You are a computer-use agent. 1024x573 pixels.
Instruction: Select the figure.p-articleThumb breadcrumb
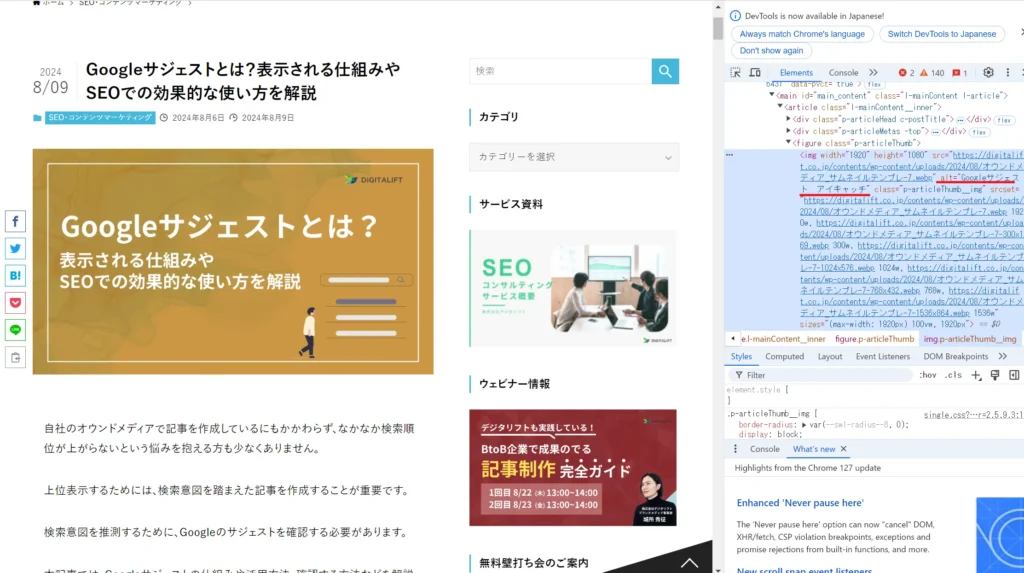pyautogui.click(x=874, y=339)
